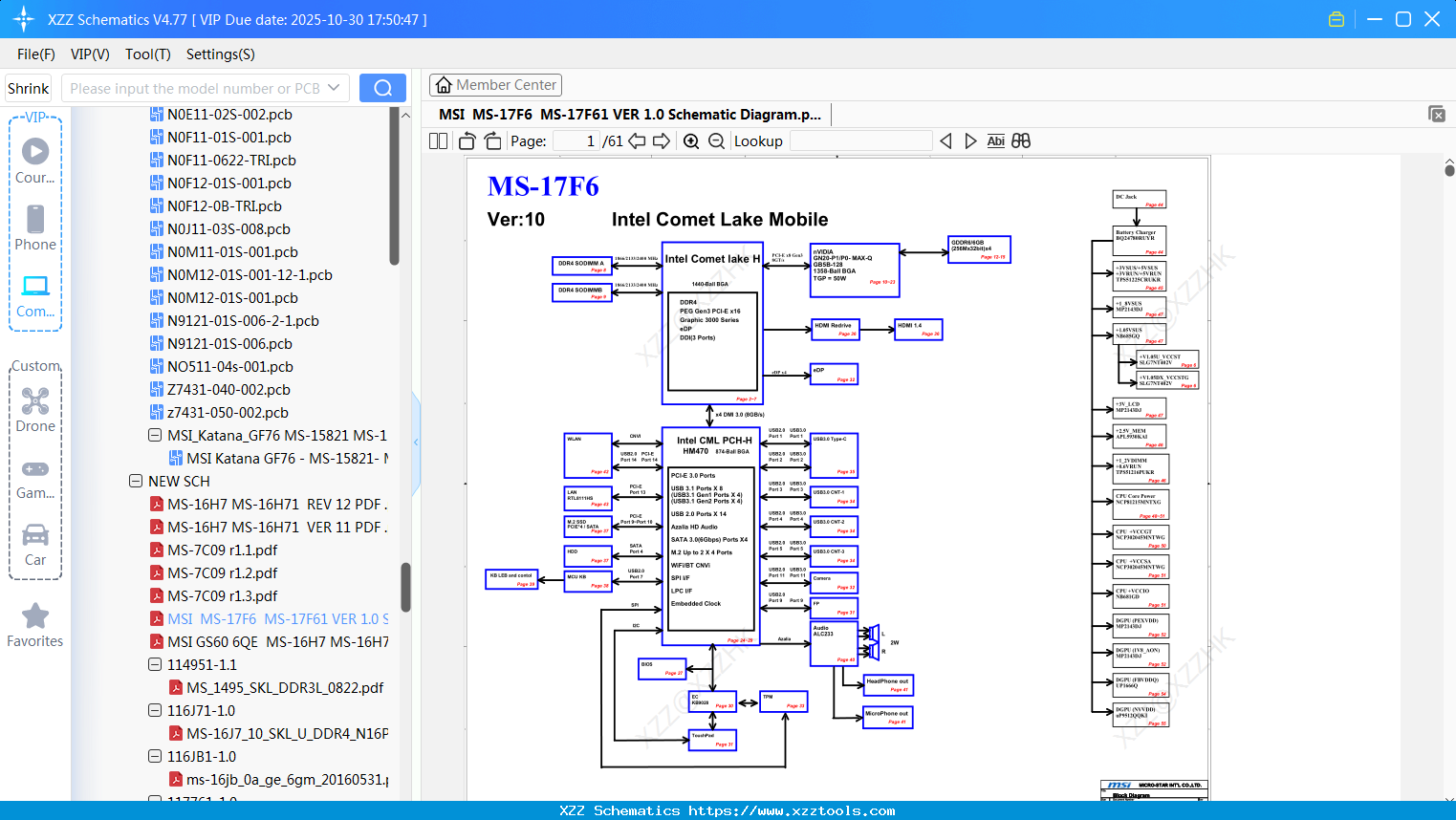Viewport: 1456px width, 820px height.
Task: Collapse the 116JB1-1.0 folder
Action: pos(155,757)
